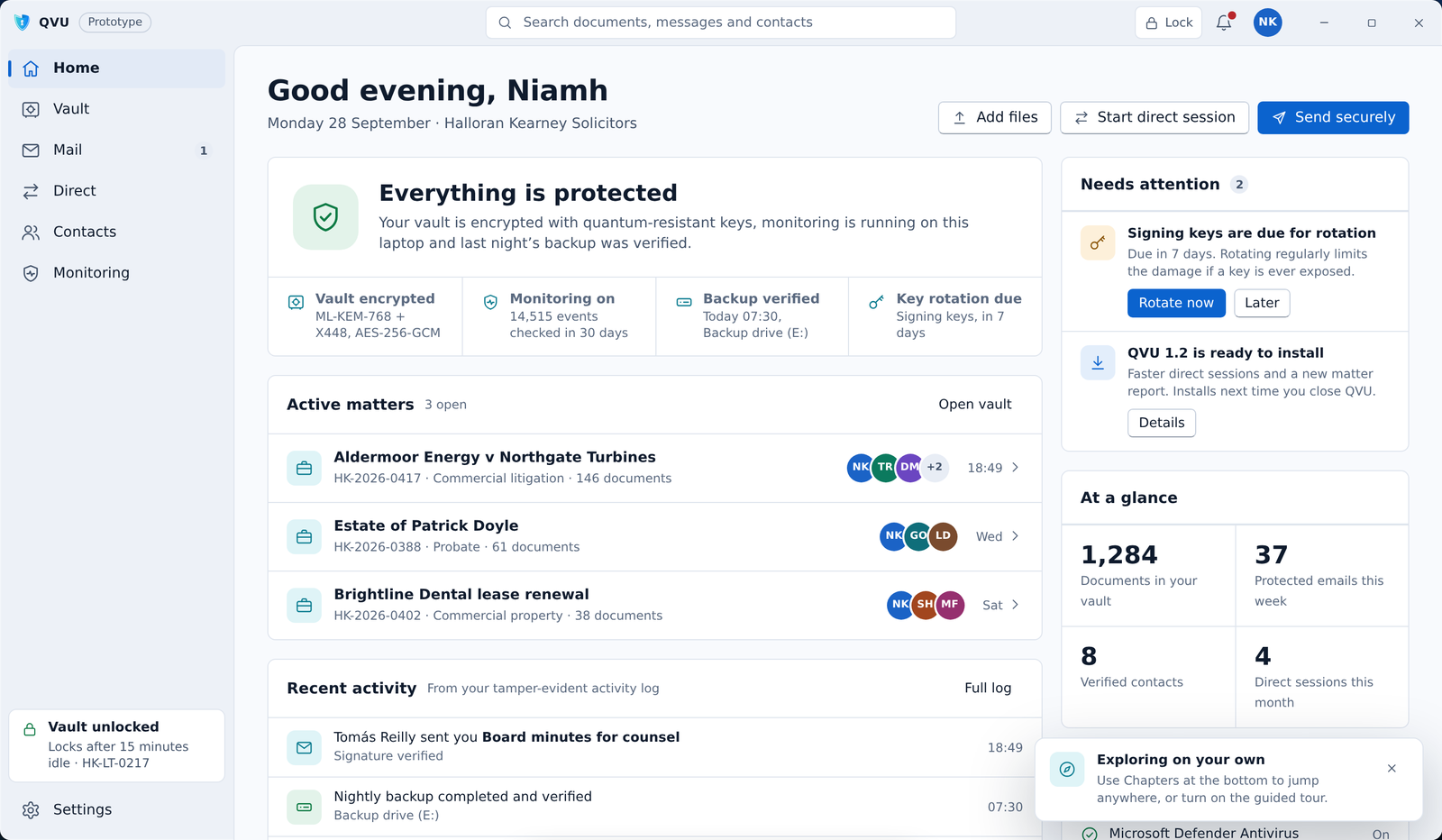The width and height of the screenshot is (1442, 840).
Task: Open the 8 Verified contacts tile
Action: 1148,677
